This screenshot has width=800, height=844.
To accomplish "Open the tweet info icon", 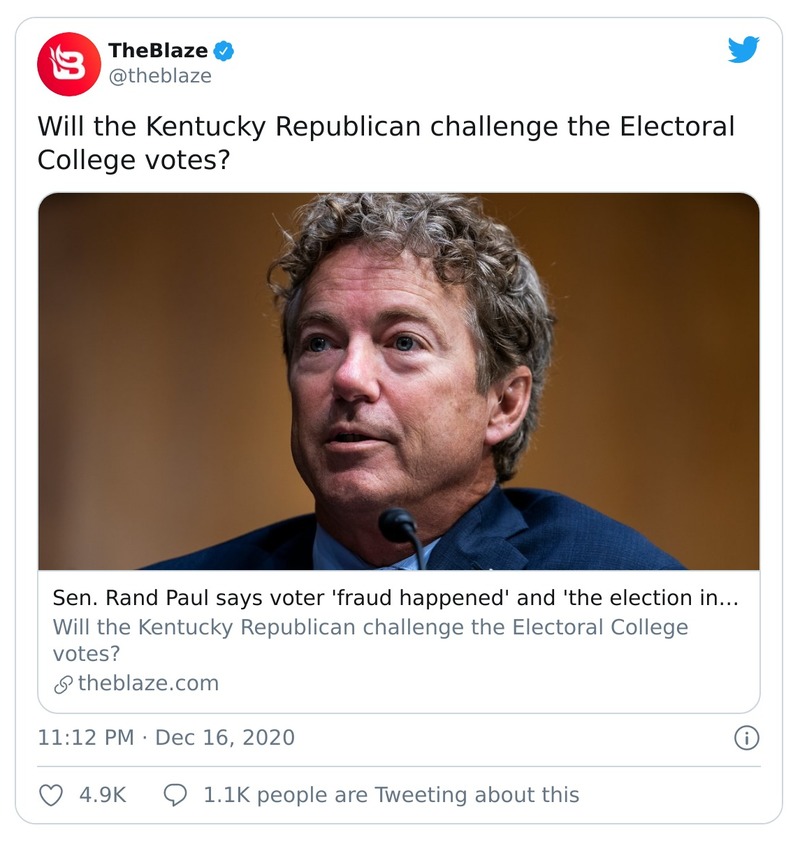I will pos(746,738).
